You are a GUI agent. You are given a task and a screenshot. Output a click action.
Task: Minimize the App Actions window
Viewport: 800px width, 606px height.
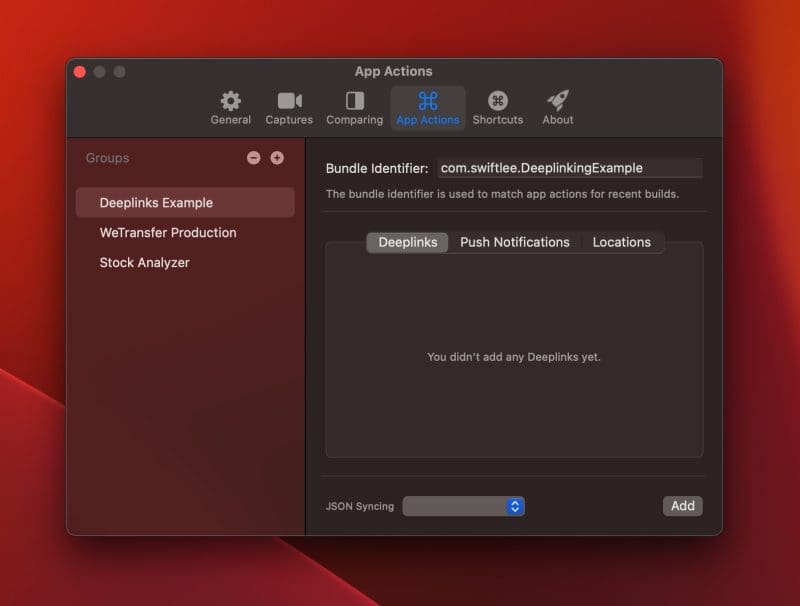[99, 72]
